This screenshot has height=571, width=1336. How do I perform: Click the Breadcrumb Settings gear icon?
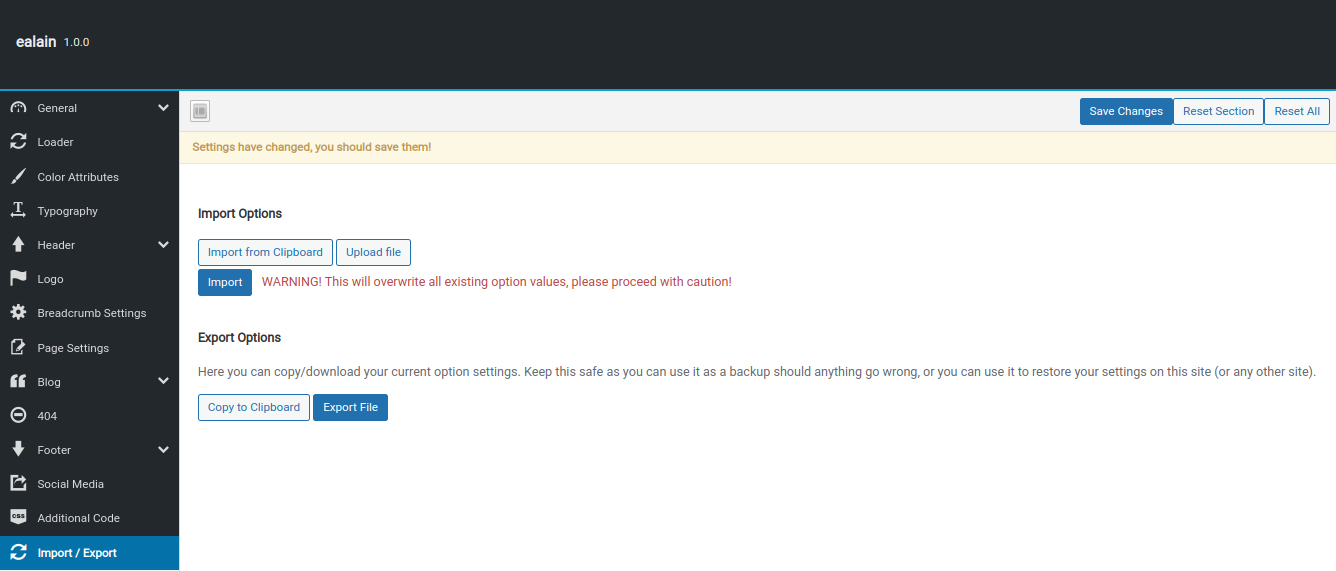click(18, 313)
